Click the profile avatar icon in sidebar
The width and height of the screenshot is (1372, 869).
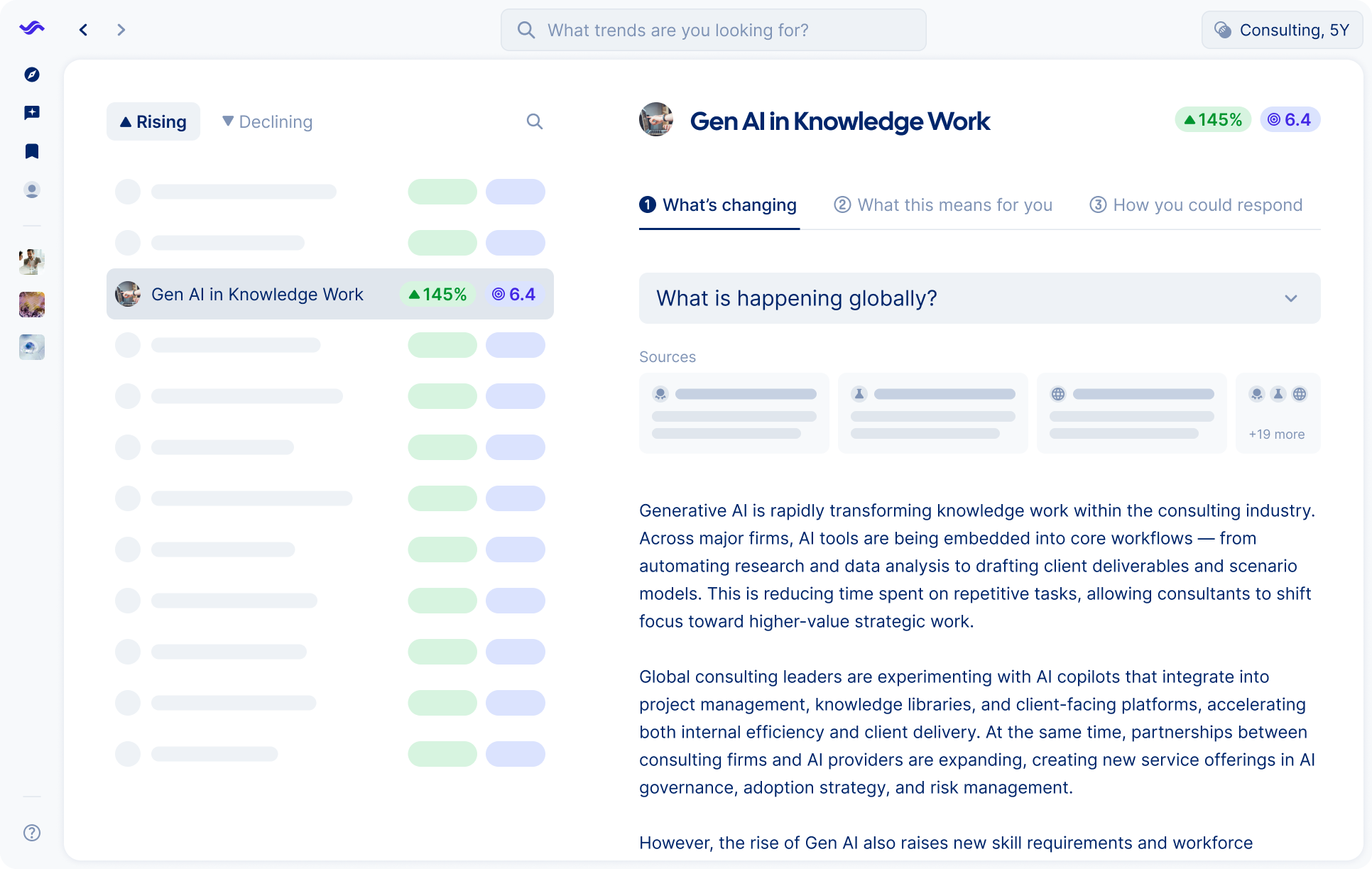tap(32, 190)
